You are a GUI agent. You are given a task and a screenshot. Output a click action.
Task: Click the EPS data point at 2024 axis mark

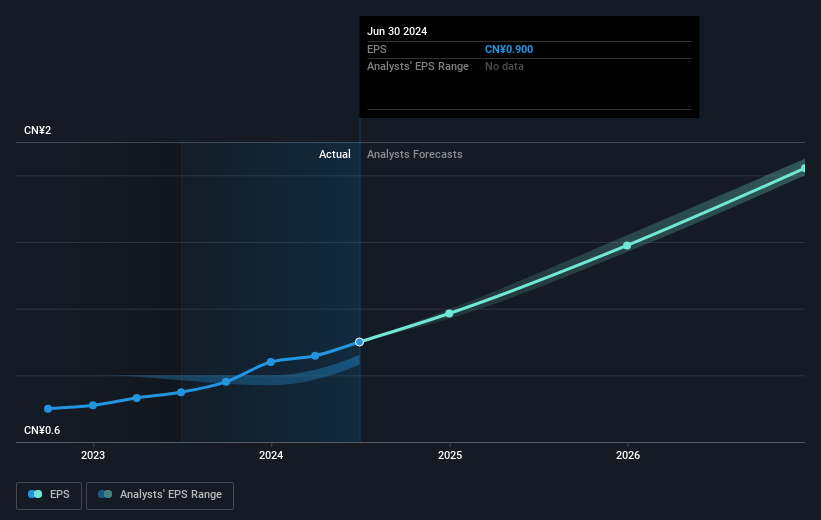click(x=271, y=362)
